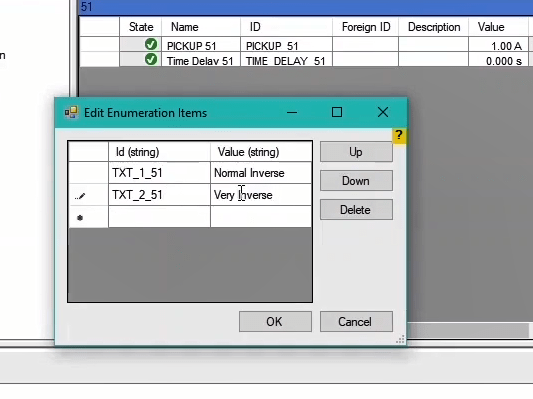533x399 pixels.
Task: Click the Id (string) column header
Action: 159,152
